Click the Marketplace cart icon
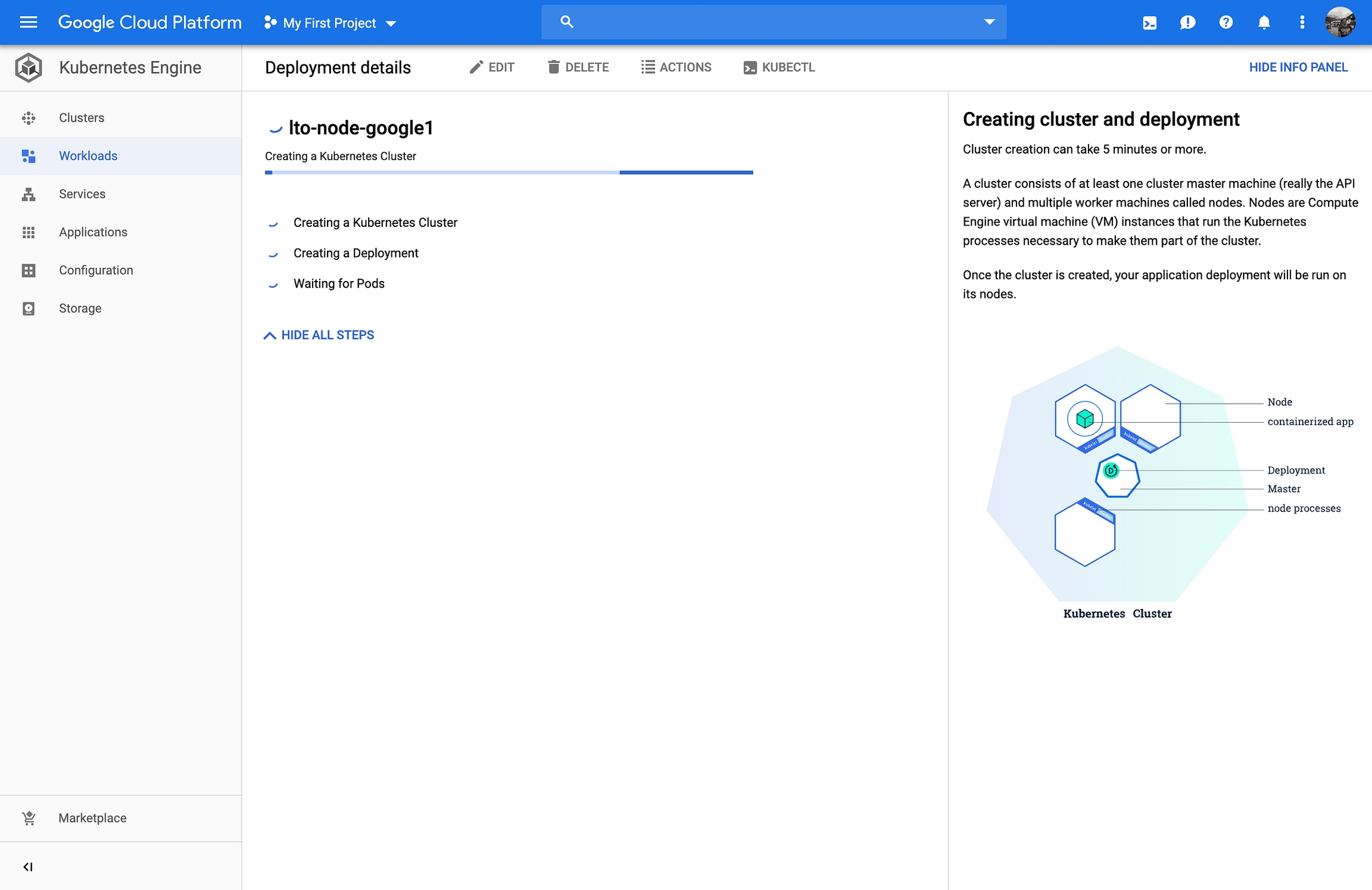This screenshot has height=890, width=1372. [29, 818]
